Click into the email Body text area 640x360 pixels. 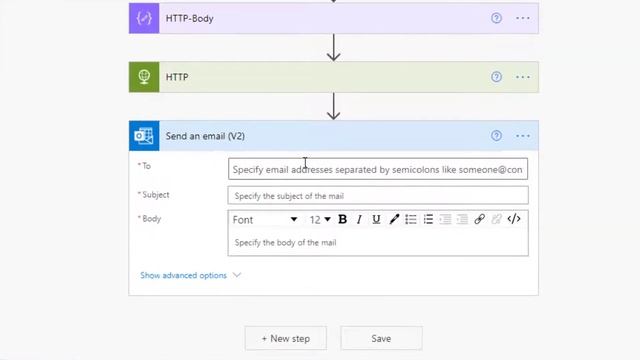click(x=378, y=243)
